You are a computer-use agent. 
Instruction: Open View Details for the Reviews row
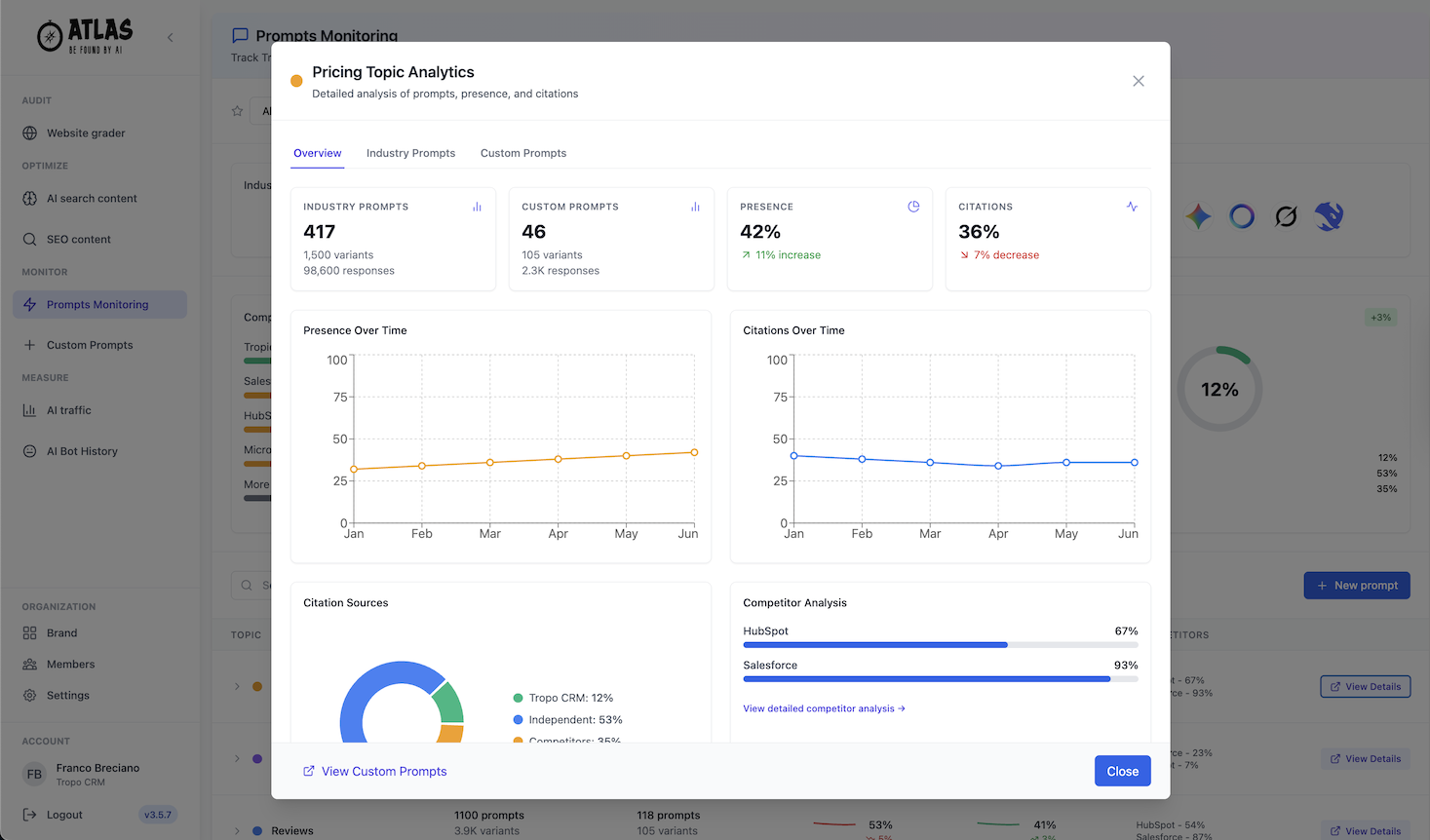coord(1365,831)
